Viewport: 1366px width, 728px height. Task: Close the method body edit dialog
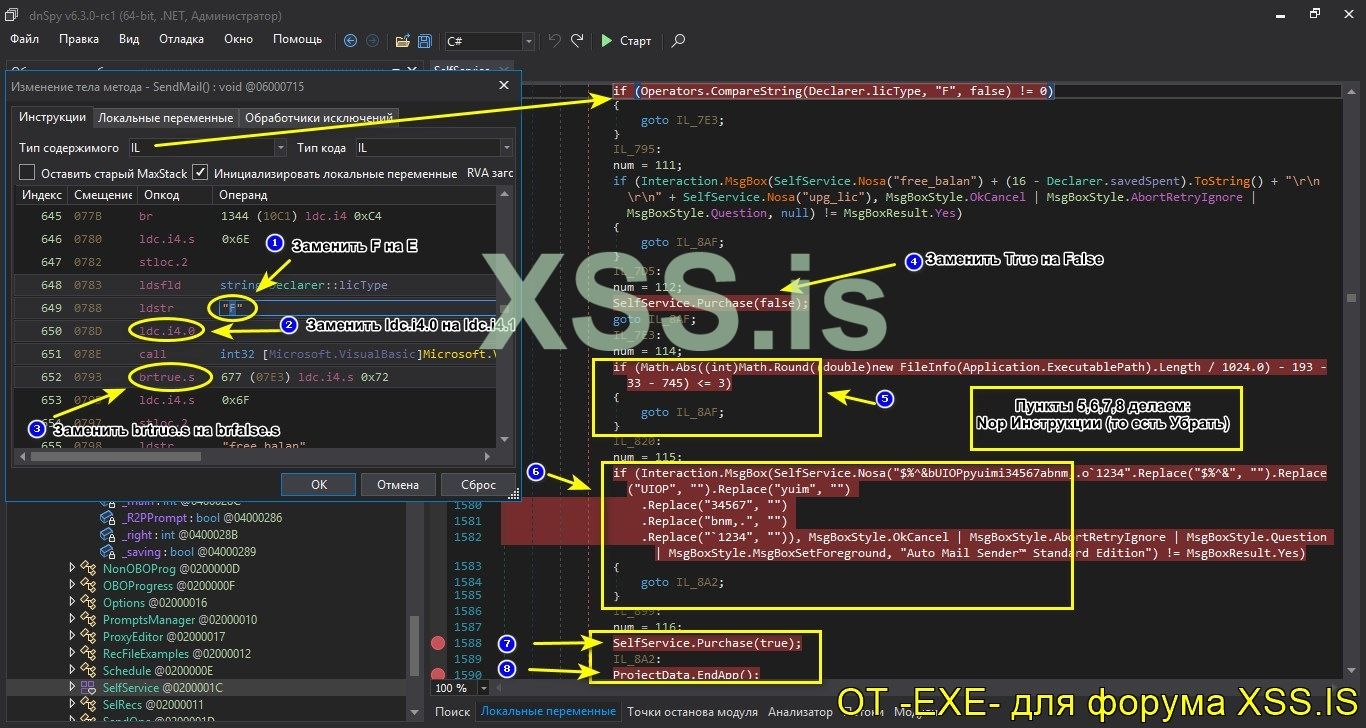coord(503,87)
